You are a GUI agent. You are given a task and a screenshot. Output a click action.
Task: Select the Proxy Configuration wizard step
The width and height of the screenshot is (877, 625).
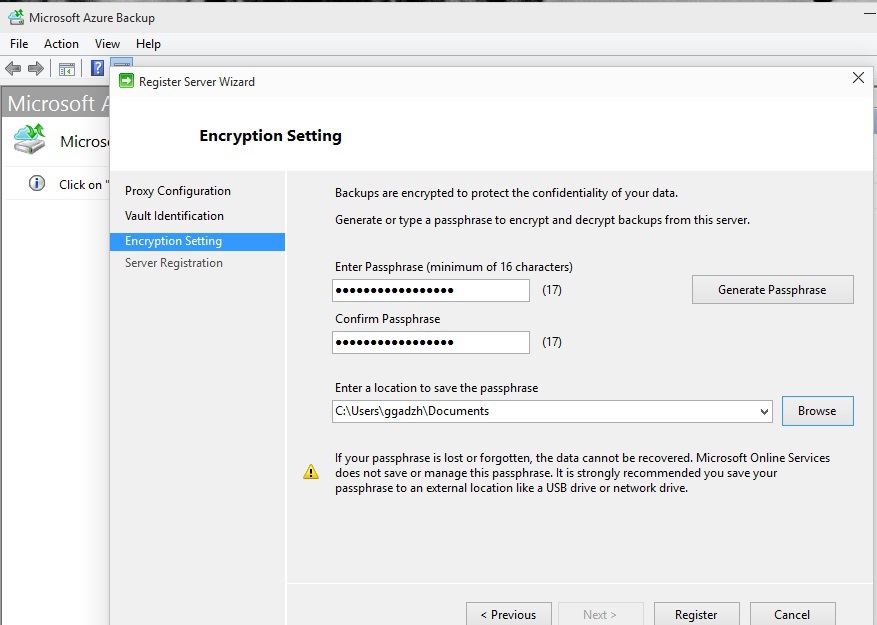click(178, 191)
